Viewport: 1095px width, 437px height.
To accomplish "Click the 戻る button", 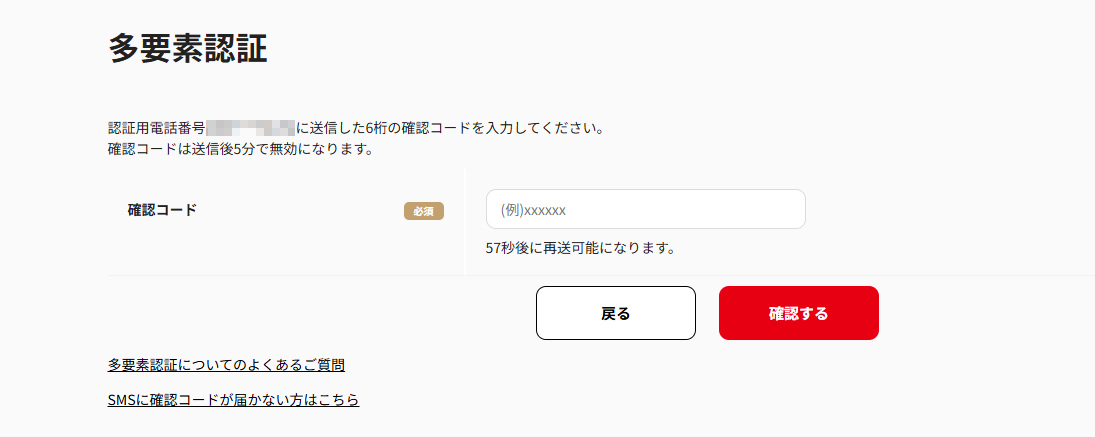I will point(615,313).
